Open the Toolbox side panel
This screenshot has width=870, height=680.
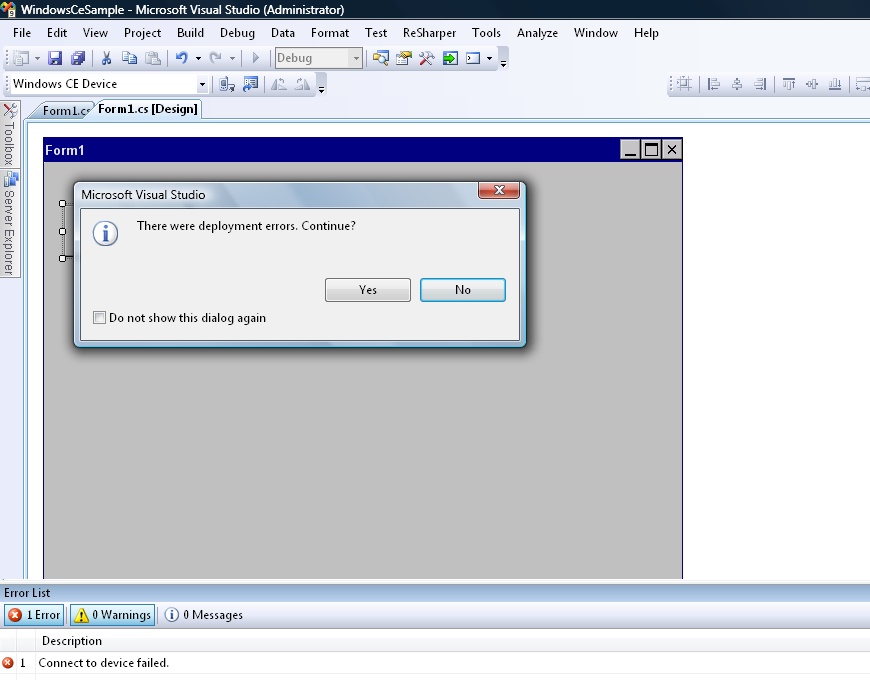[x=10, y=135]
